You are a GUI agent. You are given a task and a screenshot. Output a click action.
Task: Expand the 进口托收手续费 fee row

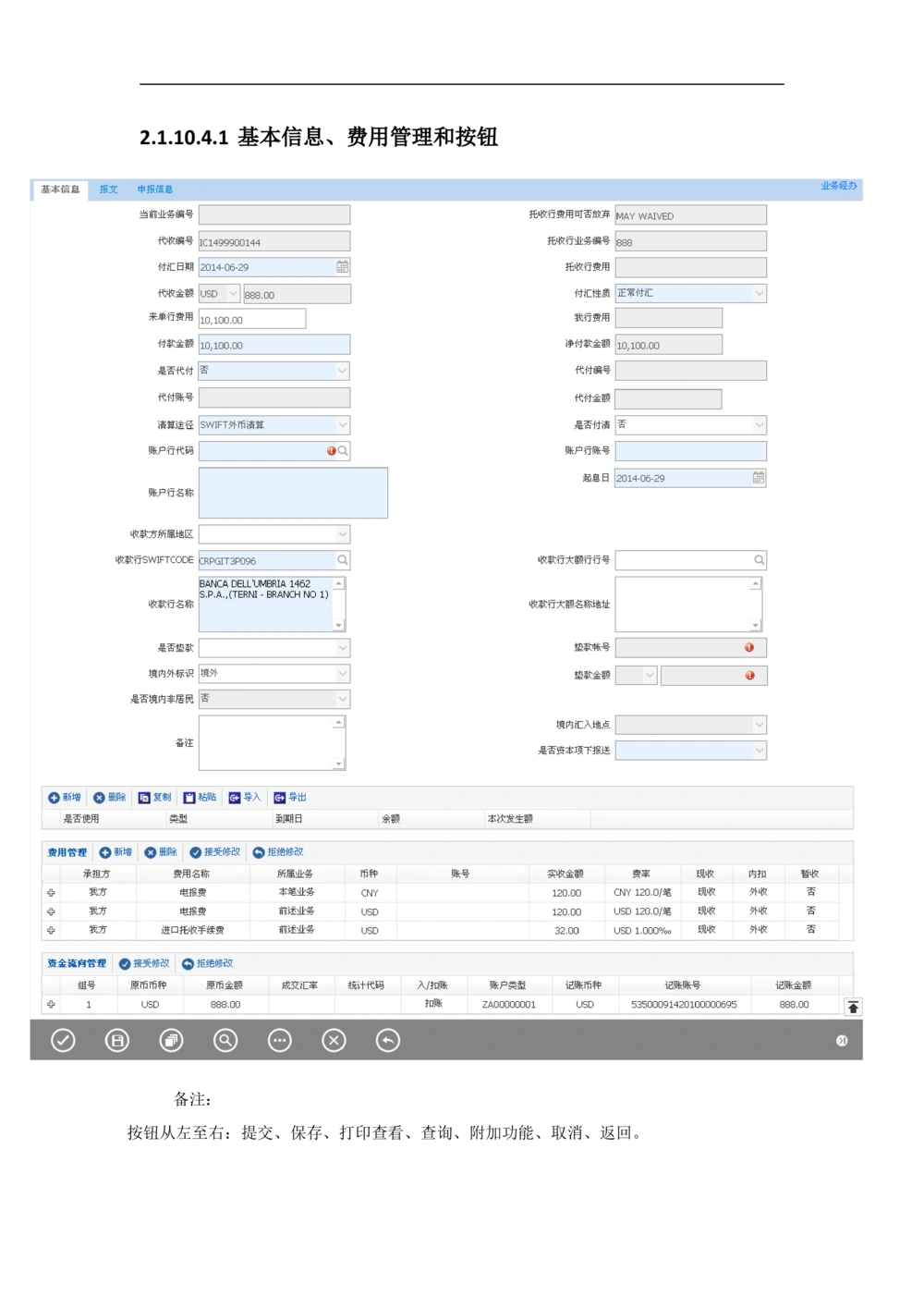51,930
